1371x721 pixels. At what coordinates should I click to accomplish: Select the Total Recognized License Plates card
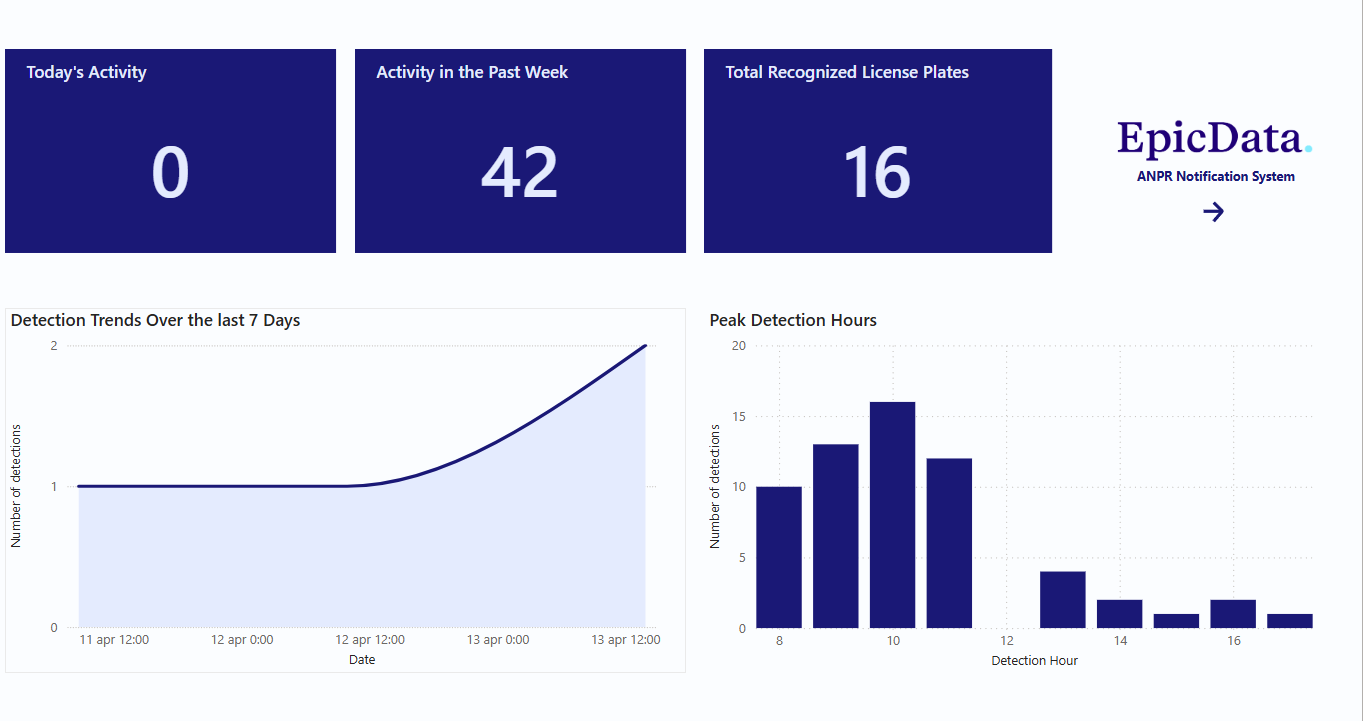click(878, 151)
